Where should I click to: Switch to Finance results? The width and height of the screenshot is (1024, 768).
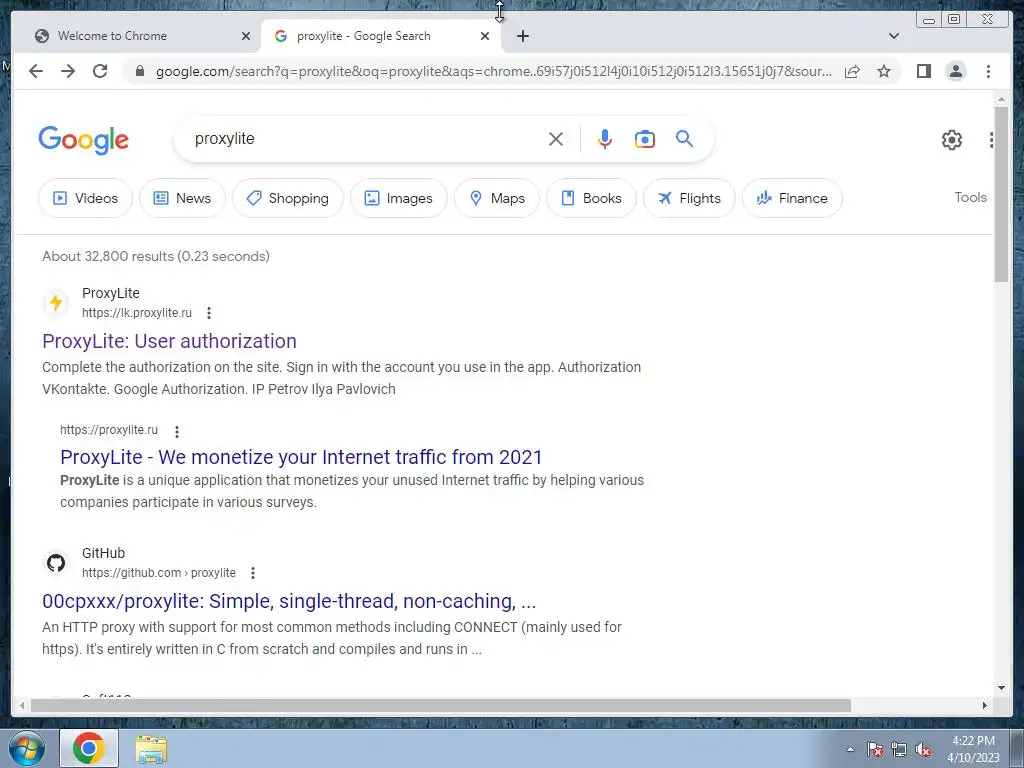point(792,198)
